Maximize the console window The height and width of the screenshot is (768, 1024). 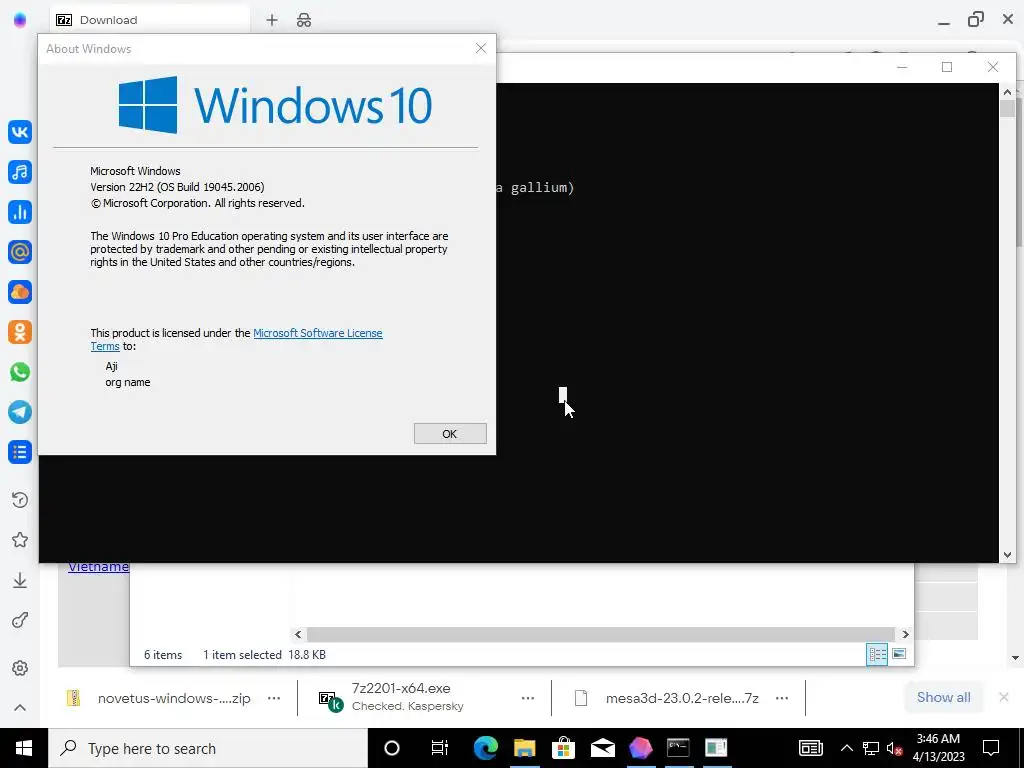[947, 67]
